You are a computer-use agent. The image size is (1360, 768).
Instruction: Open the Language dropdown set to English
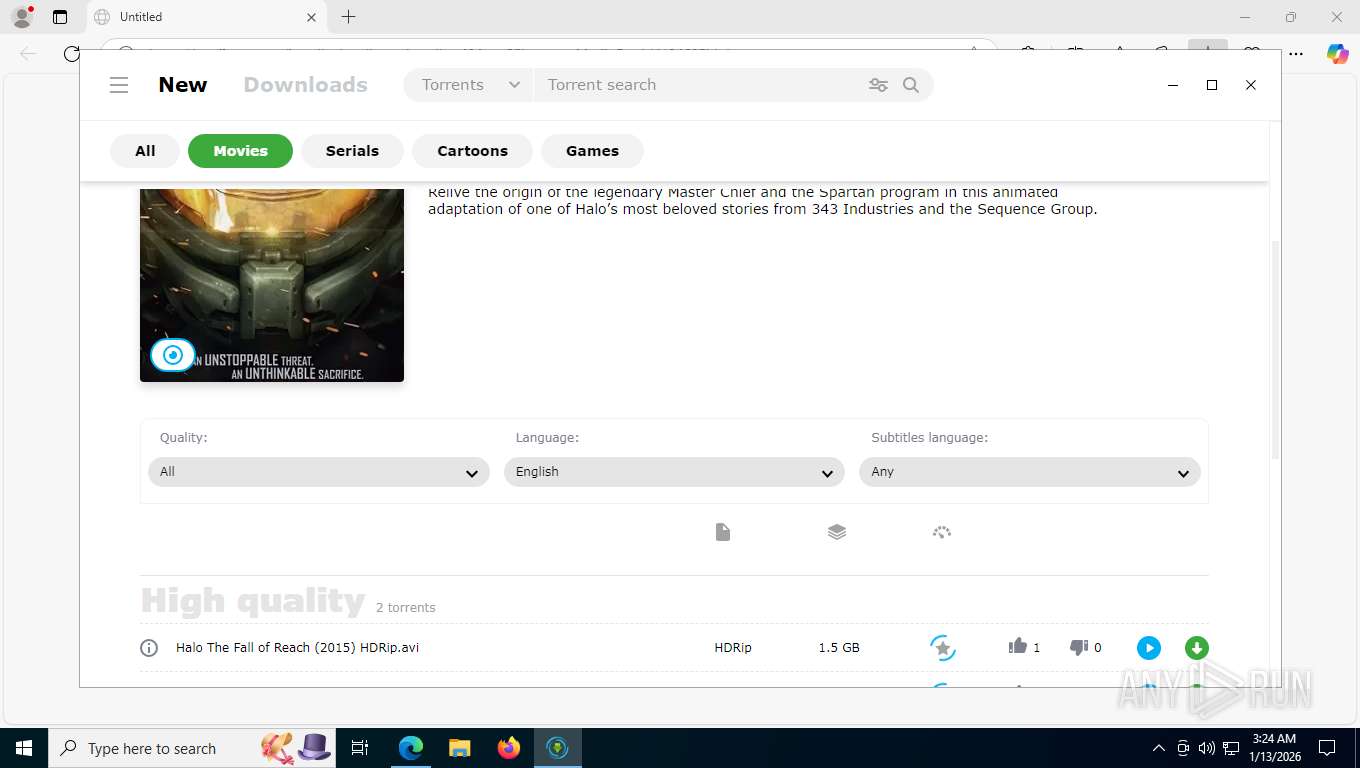pos(674,472)
